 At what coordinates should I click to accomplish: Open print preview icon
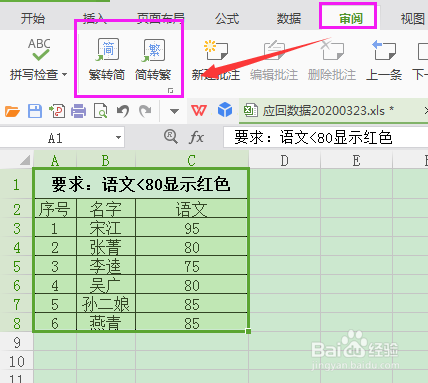(x=101, y=111)
